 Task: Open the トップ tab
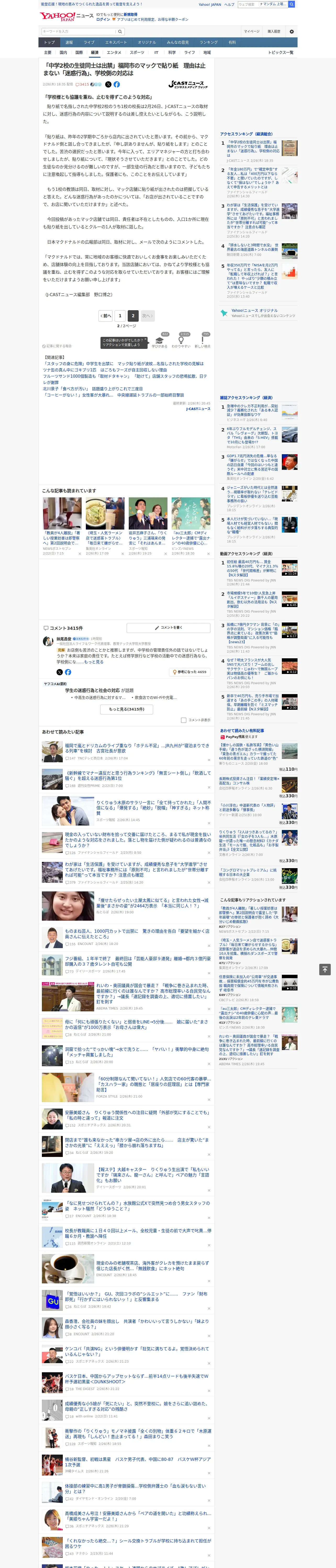(49, 43)
